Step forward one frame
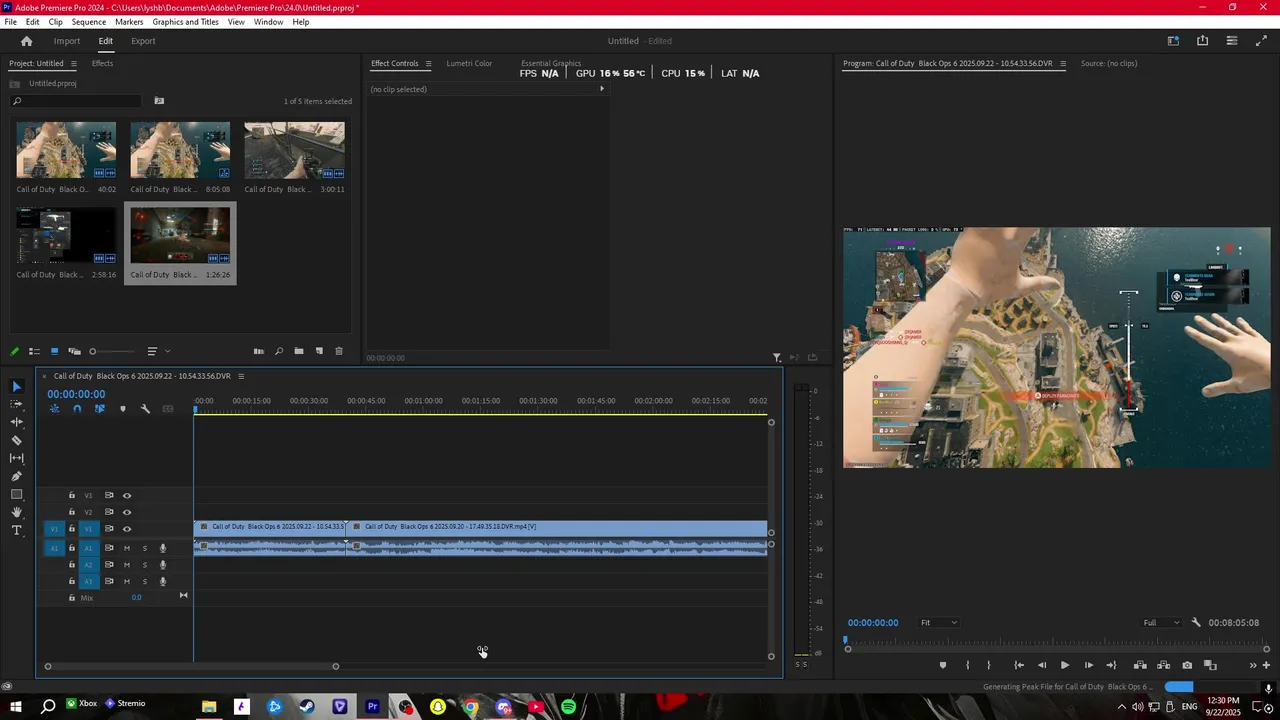Viewport: 1280px width, 720px height. 1088,665
